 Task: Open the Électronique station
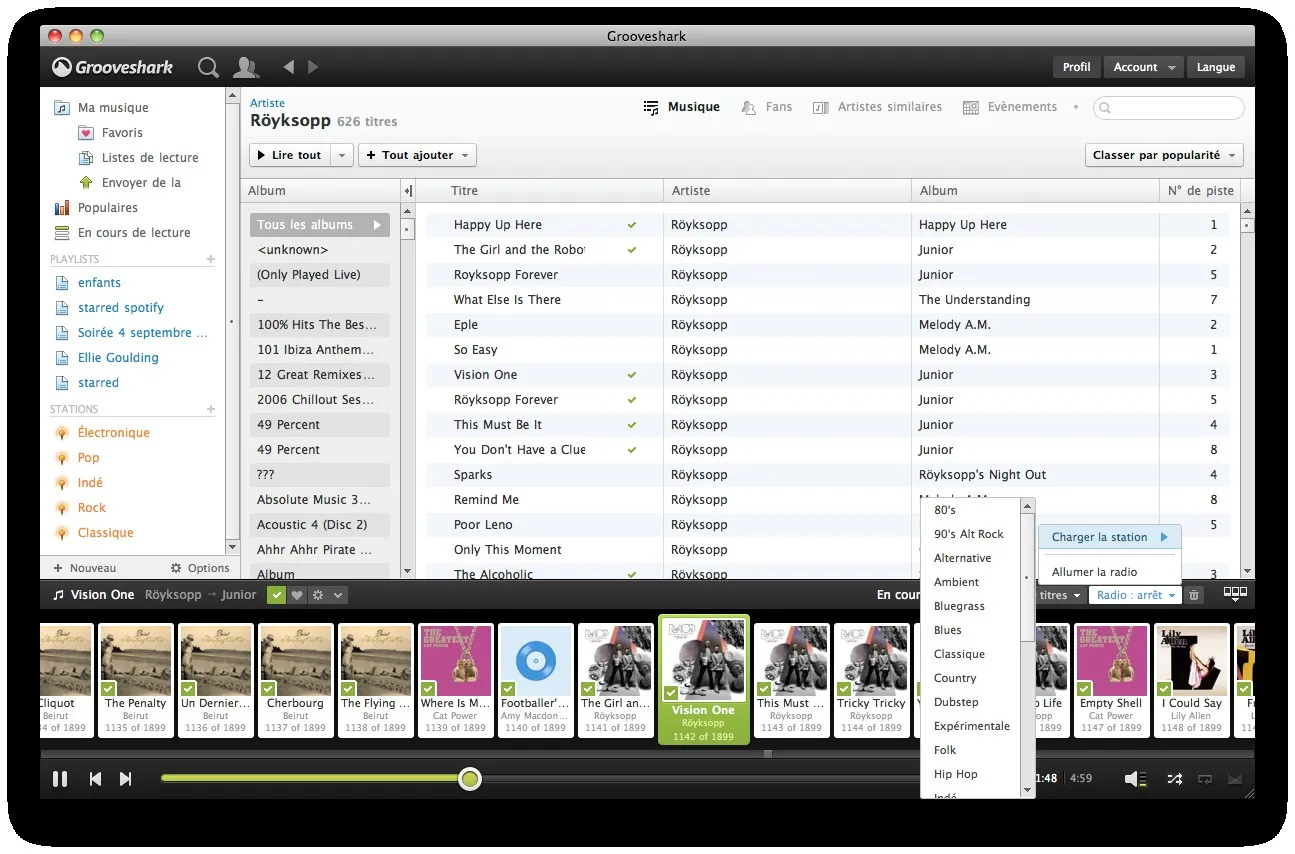(x=114, y=433)
